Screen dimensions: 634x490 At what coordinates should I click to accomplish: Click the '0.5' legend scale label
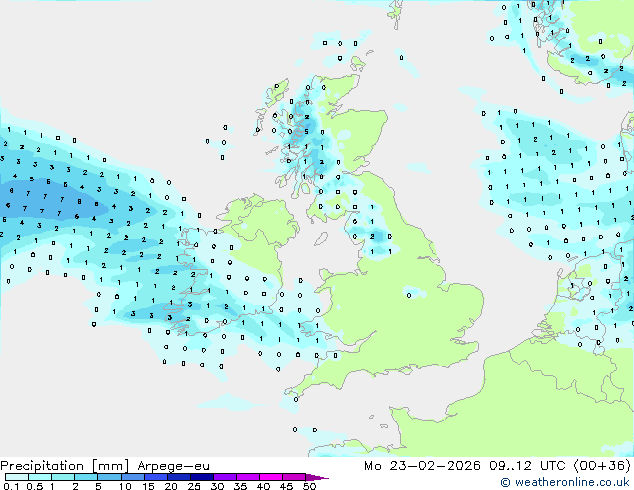(x=34, y=486)
